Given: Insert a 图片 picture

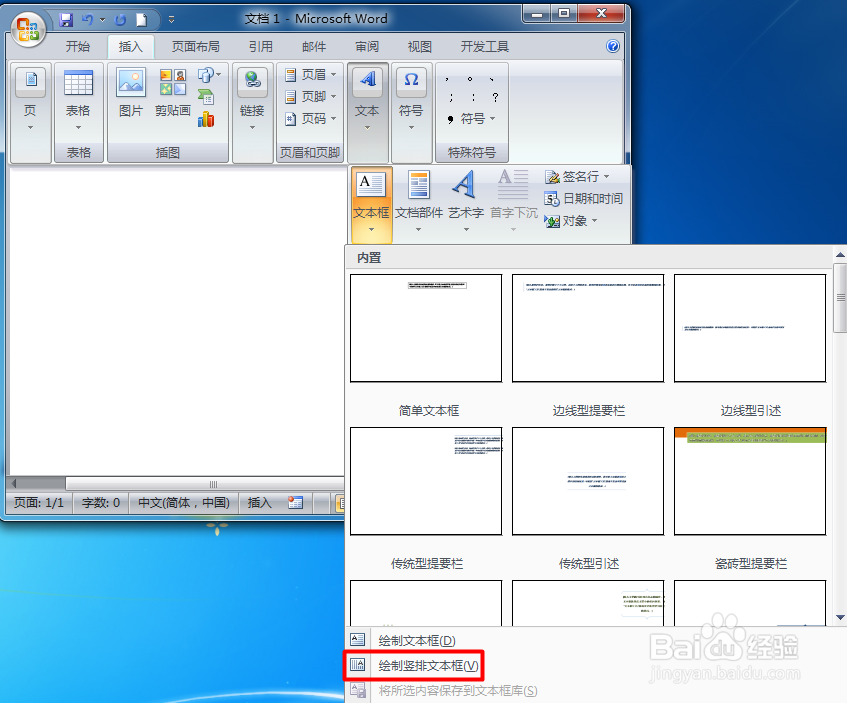Looking at the screenshot, I should [x=131, y=93].
